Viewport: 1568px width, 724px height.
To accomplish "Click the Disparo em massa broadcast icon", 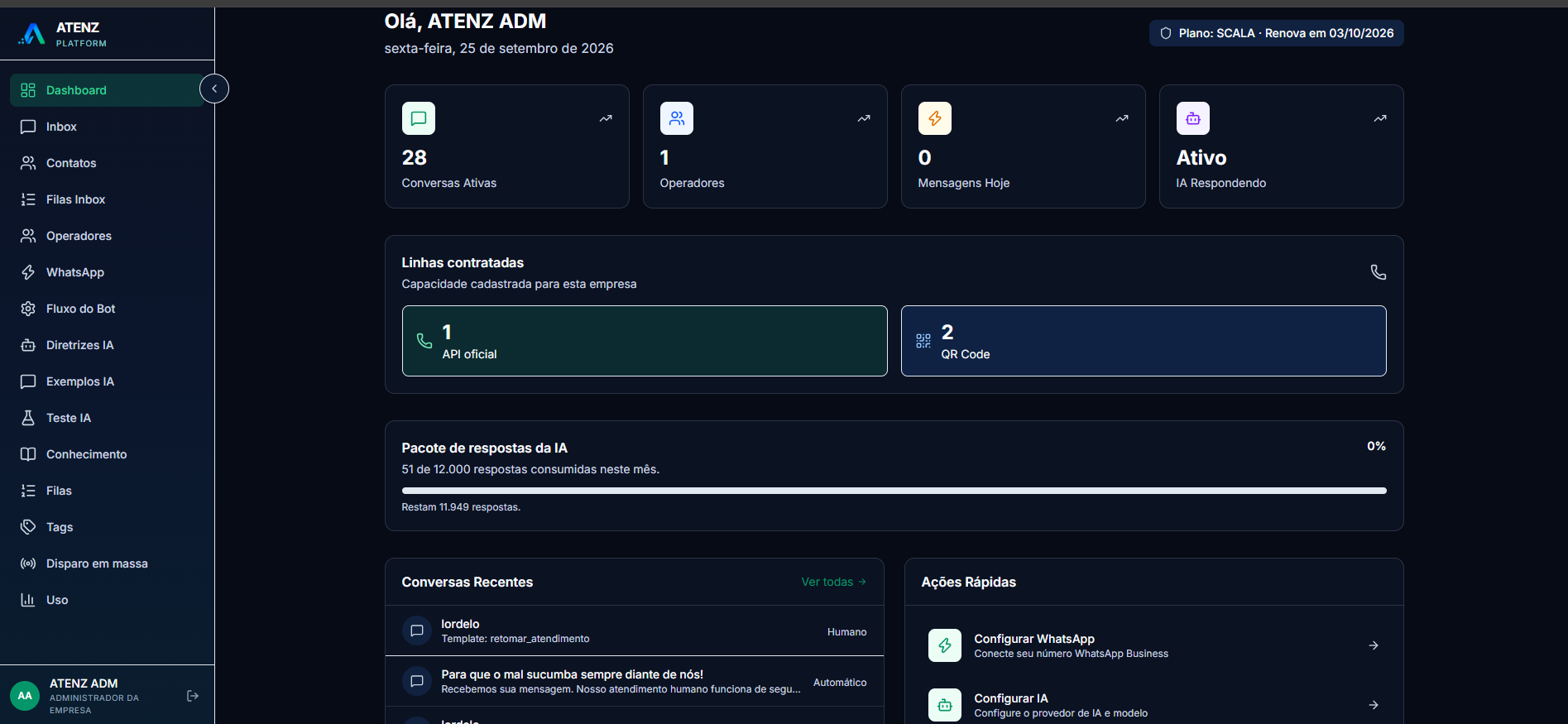I will pyautogui.click(x=28, y=563).
